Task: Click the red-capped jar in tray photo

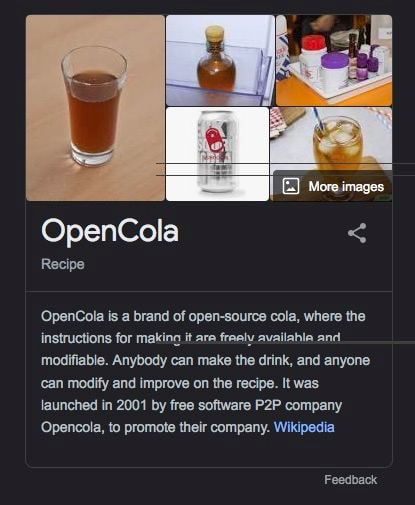Action: click(x=312, y=57)
